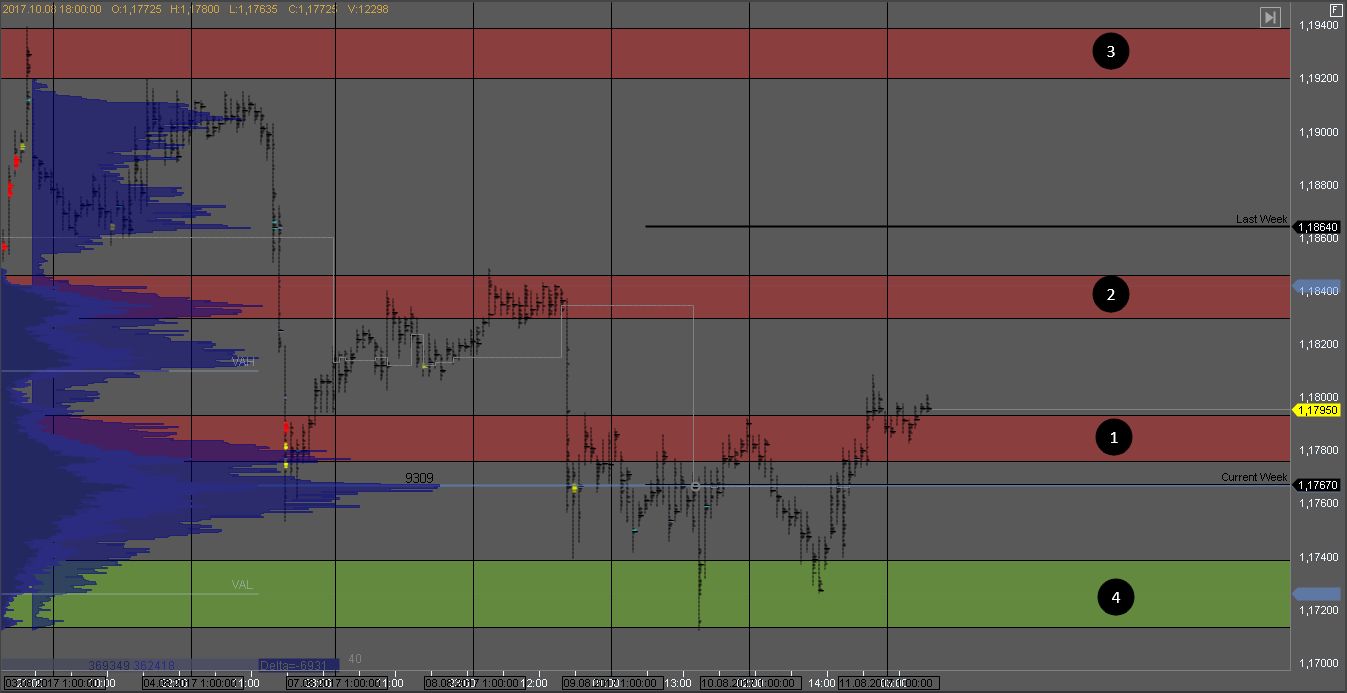Click the 9309 volume level label

pyautogui.click(x=419, y=478)
